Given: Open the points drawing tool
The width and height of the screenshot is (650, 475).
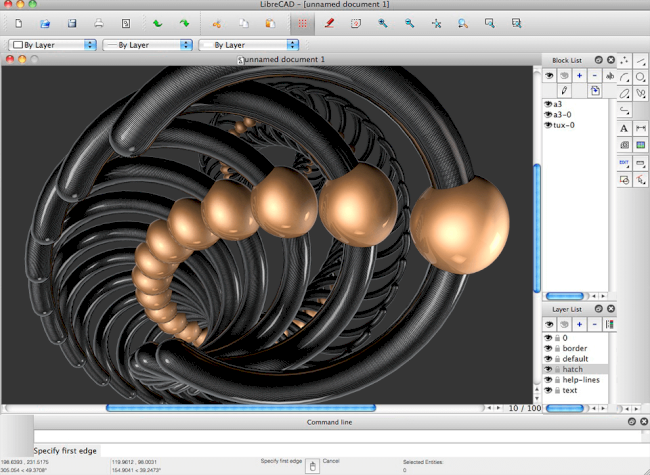Looking at the screenshot, I should 624,61.
